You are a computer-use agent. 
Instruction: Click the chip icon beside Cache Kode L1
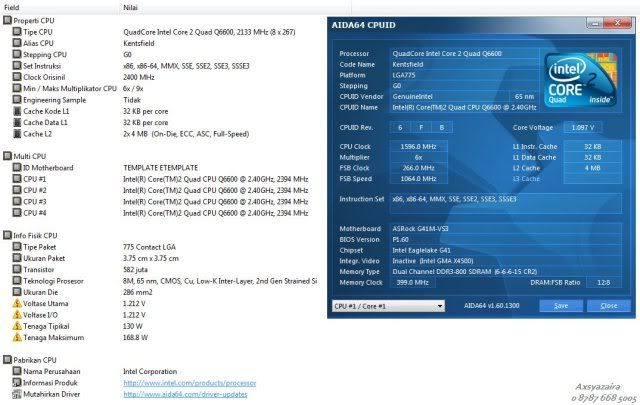[x=17, y=111]
